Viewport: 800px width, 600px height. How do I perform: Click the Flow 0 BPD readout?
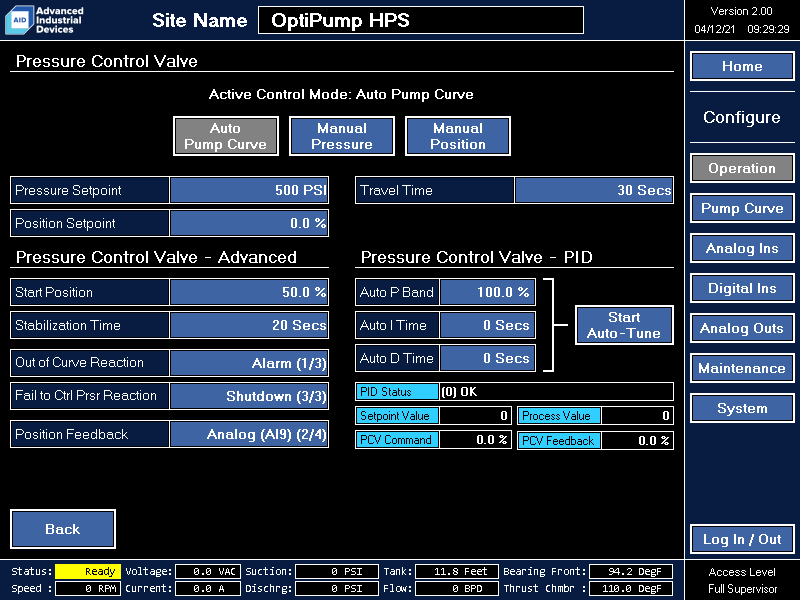click(x=456, y=588)
